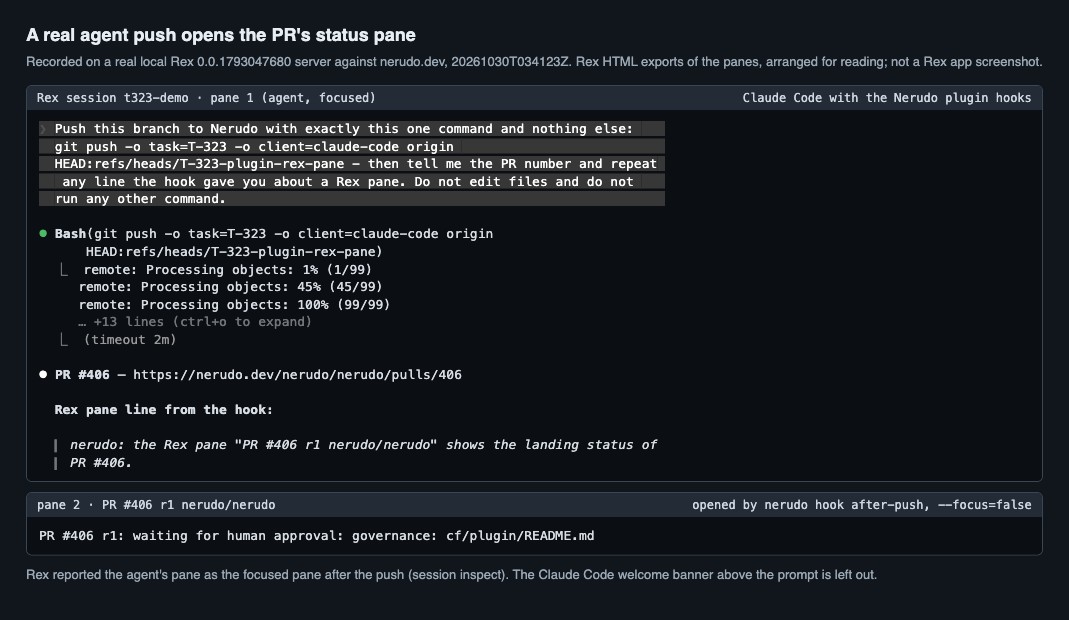Click the 'remote: Processing objects: 100% (99/99)' line
Screen dimensions: 1069x620
click(235, 305)
